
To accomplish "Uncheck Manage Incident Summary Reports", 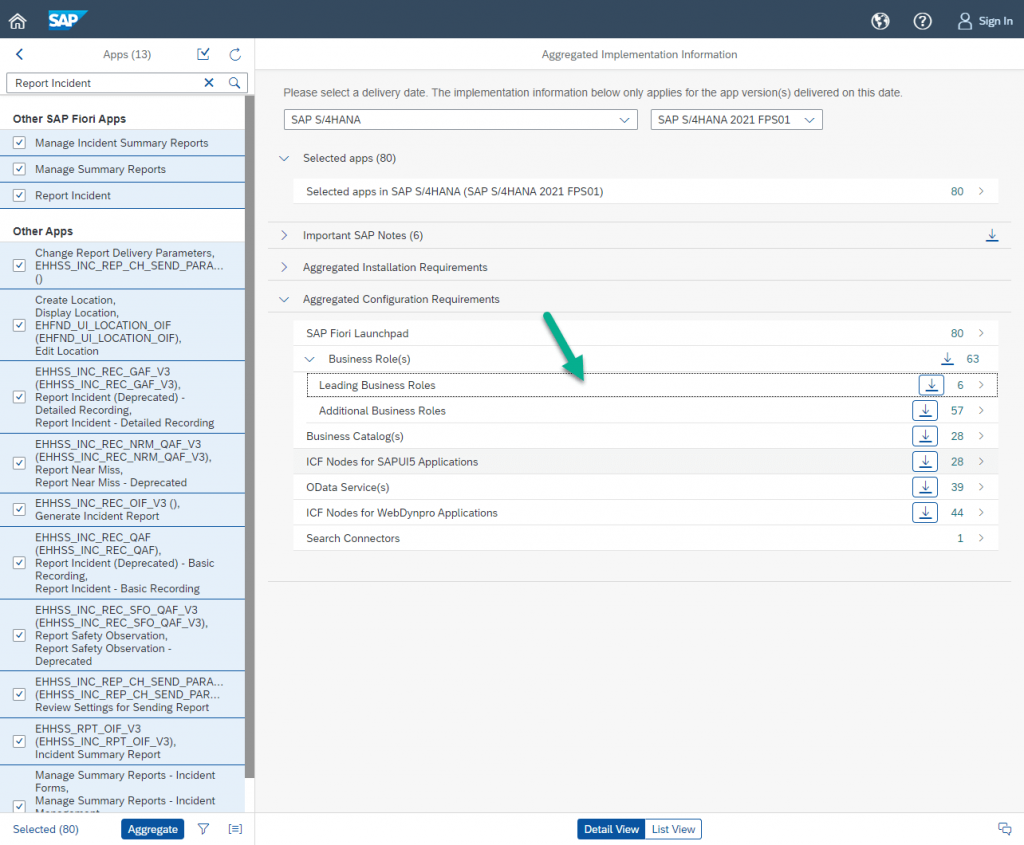I will [x=20, y=142].
